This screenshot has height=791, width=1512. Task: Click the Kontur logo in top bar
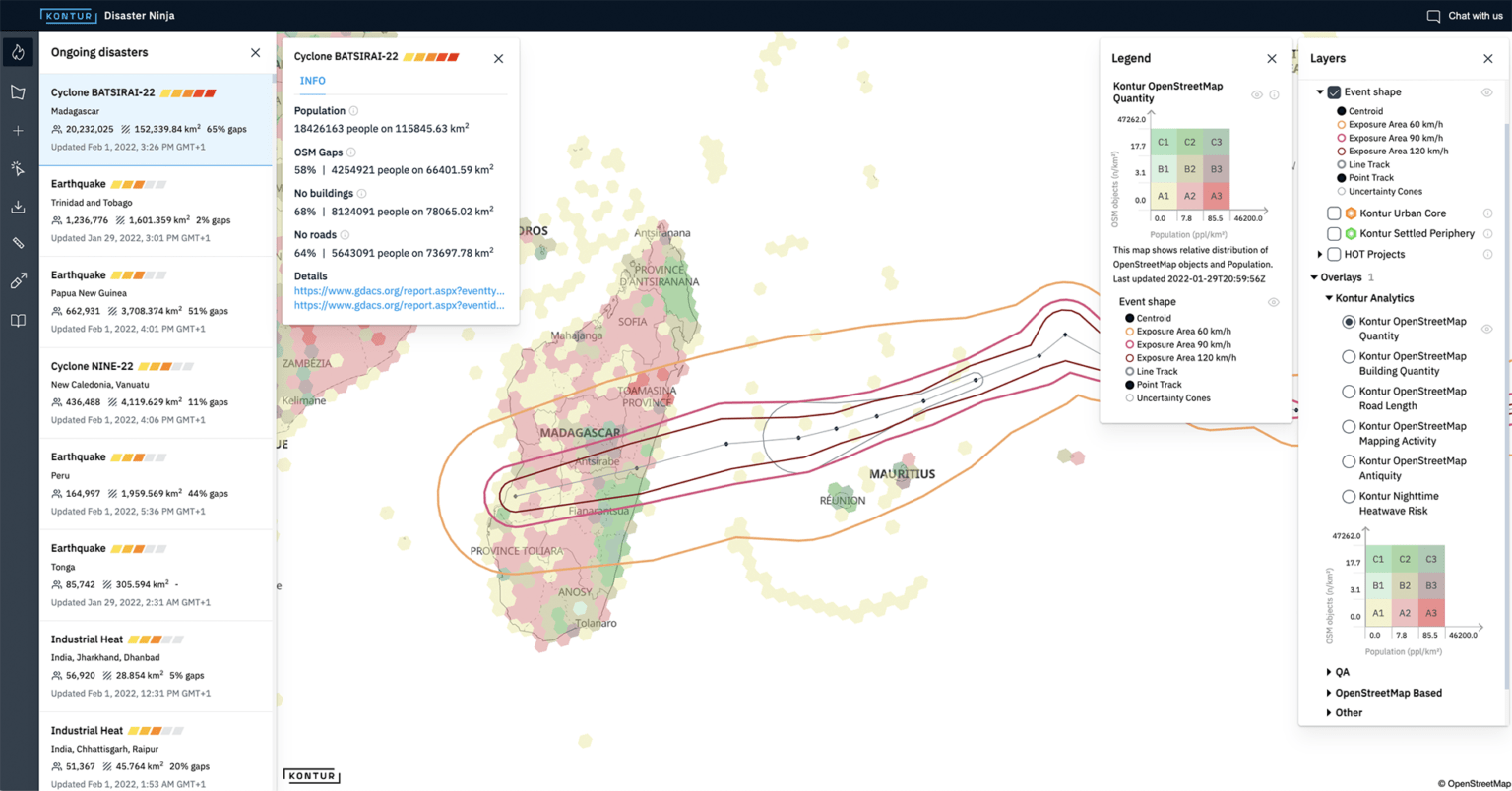tap(68, 15)
